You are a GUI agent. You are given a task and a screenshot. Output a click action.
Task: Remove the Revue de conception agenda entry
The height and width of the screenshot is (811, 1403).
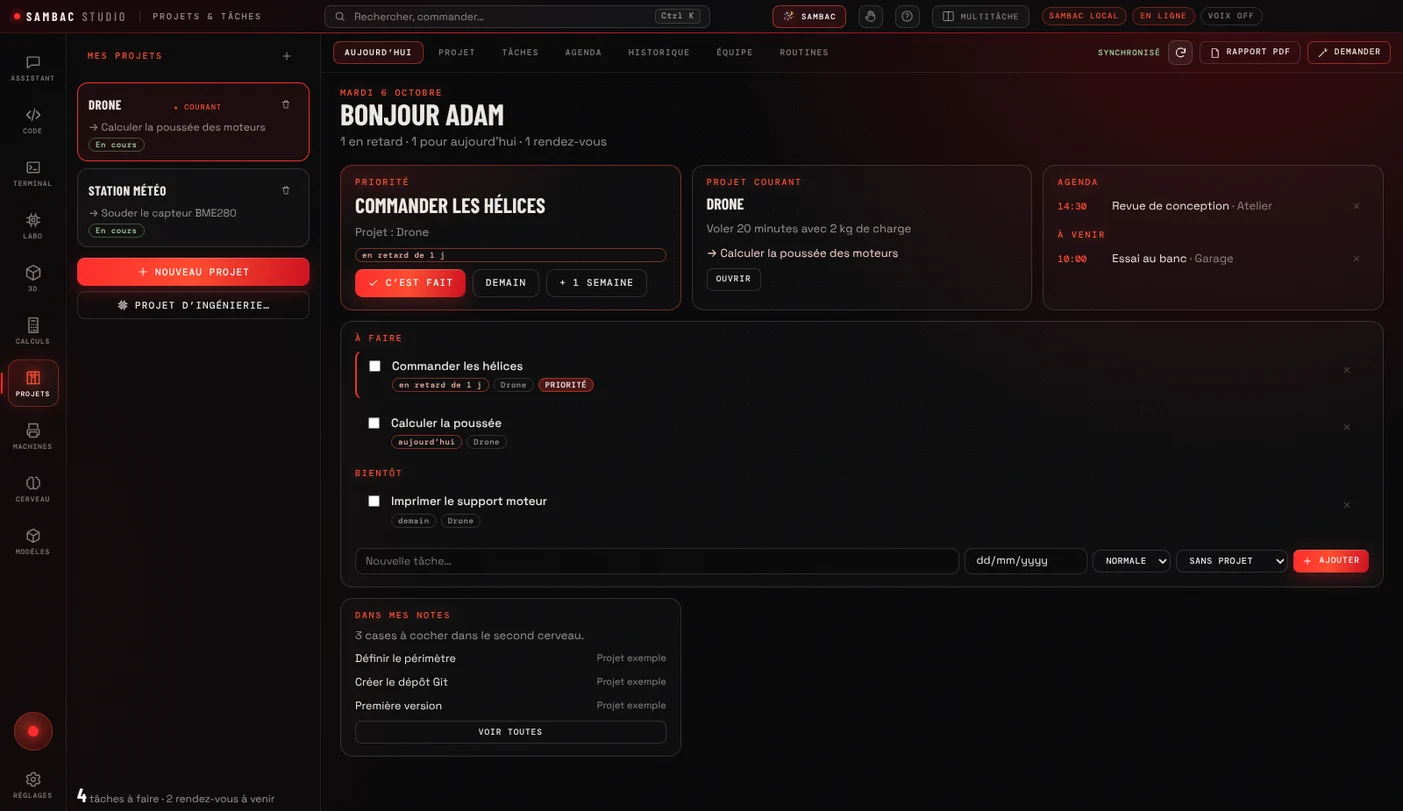point(1357,206)
